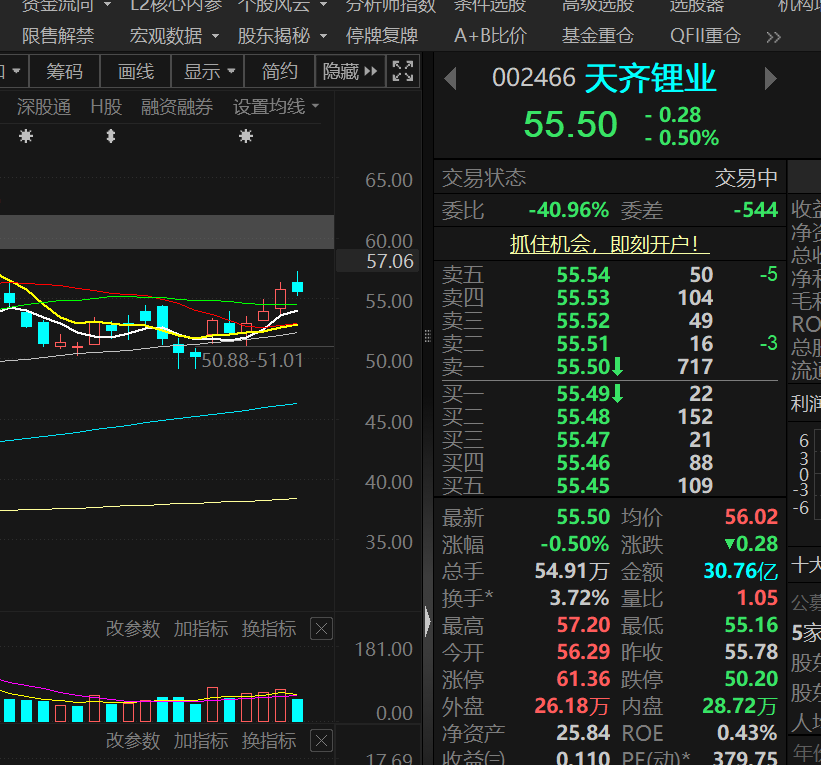Click 换指标 in the bottom indicator panel

(x=269, y=741)
